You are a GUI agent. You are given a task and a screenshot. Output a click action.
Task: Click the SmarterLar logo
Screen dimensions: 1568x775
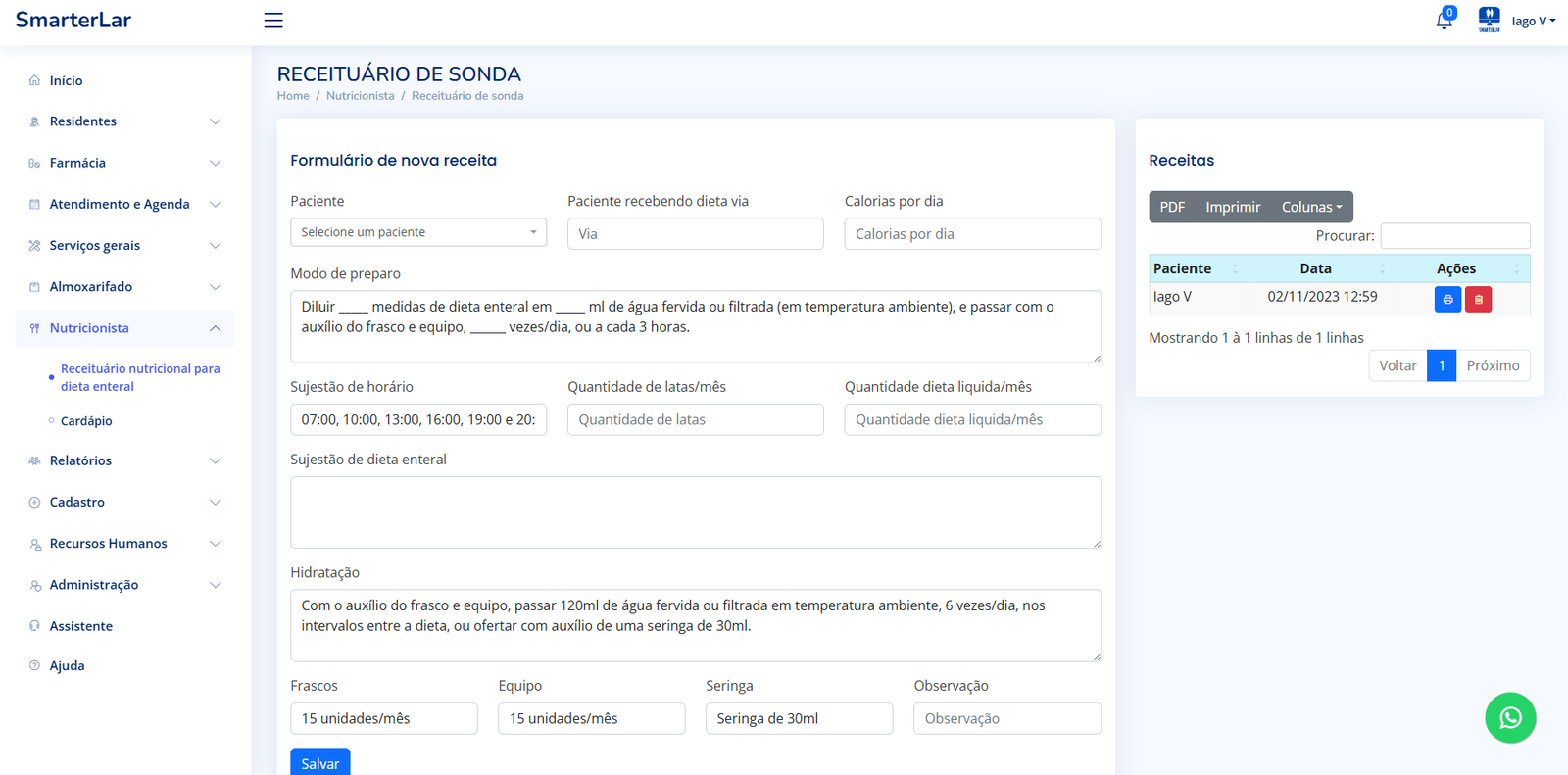coord(73,20)
